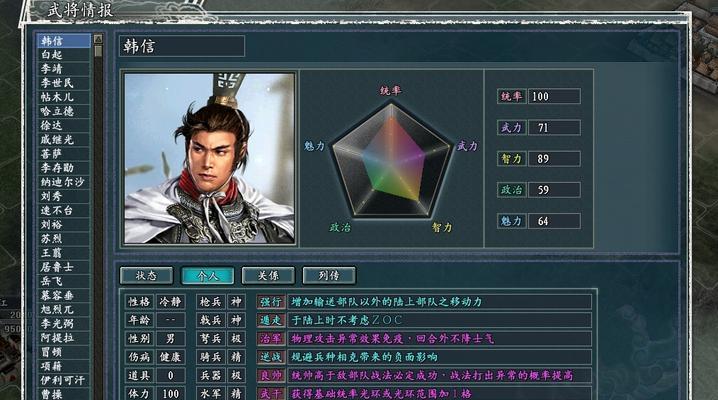
Task: Click the 智力 value 89
Action: click(x=554, y=158)
